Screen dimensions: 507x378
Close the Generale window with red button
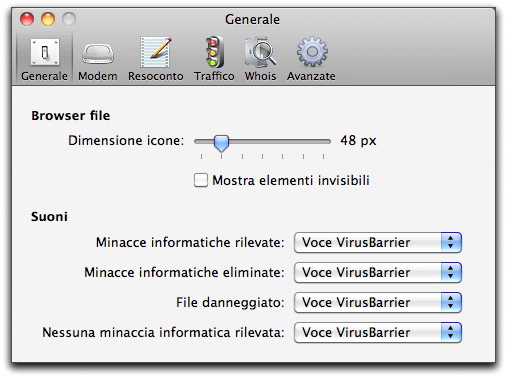(x=27, y=19)
